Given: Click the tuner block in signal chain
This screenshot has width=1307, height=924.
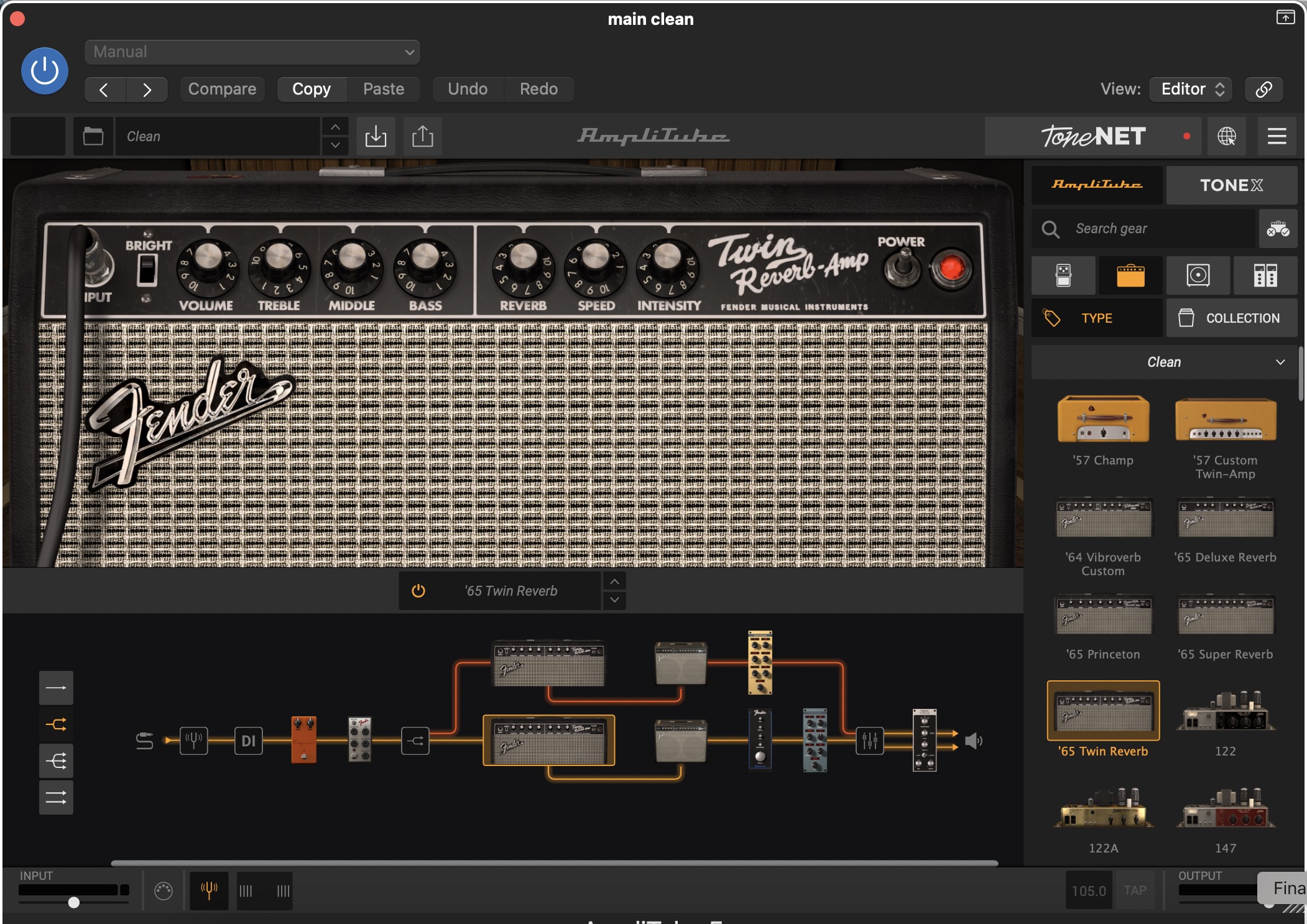Looking at the screenshot, I should coord(194,741).
